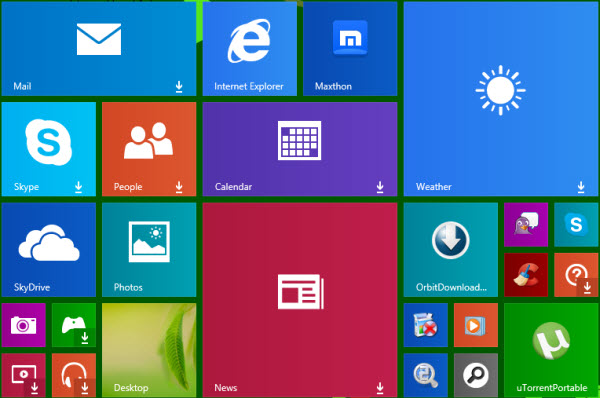The width and height of the screenshot is (600, 398).
Task: Open the Calendar tile
Action: (300, 149)
